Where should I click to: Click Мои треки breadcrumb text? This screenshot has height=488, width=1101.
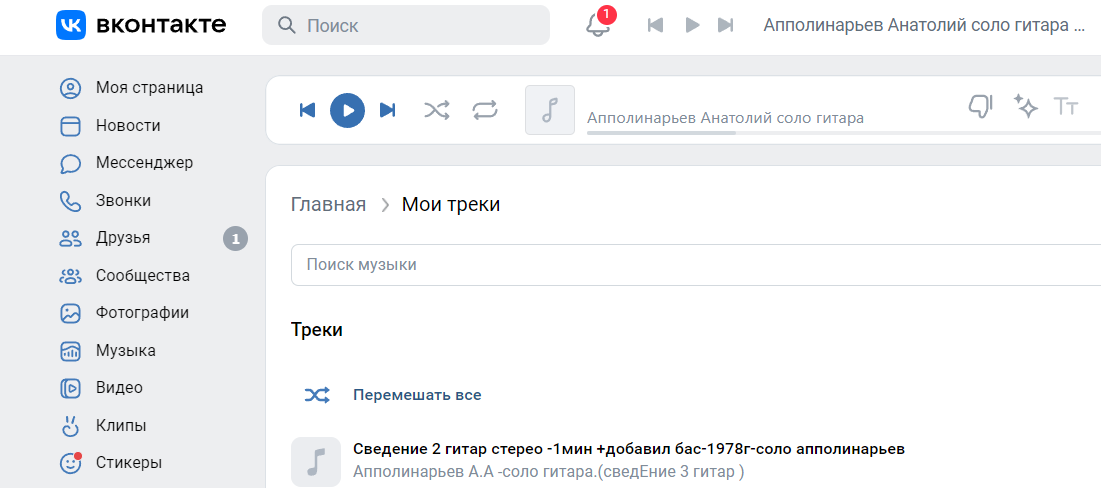click(451, 205)
